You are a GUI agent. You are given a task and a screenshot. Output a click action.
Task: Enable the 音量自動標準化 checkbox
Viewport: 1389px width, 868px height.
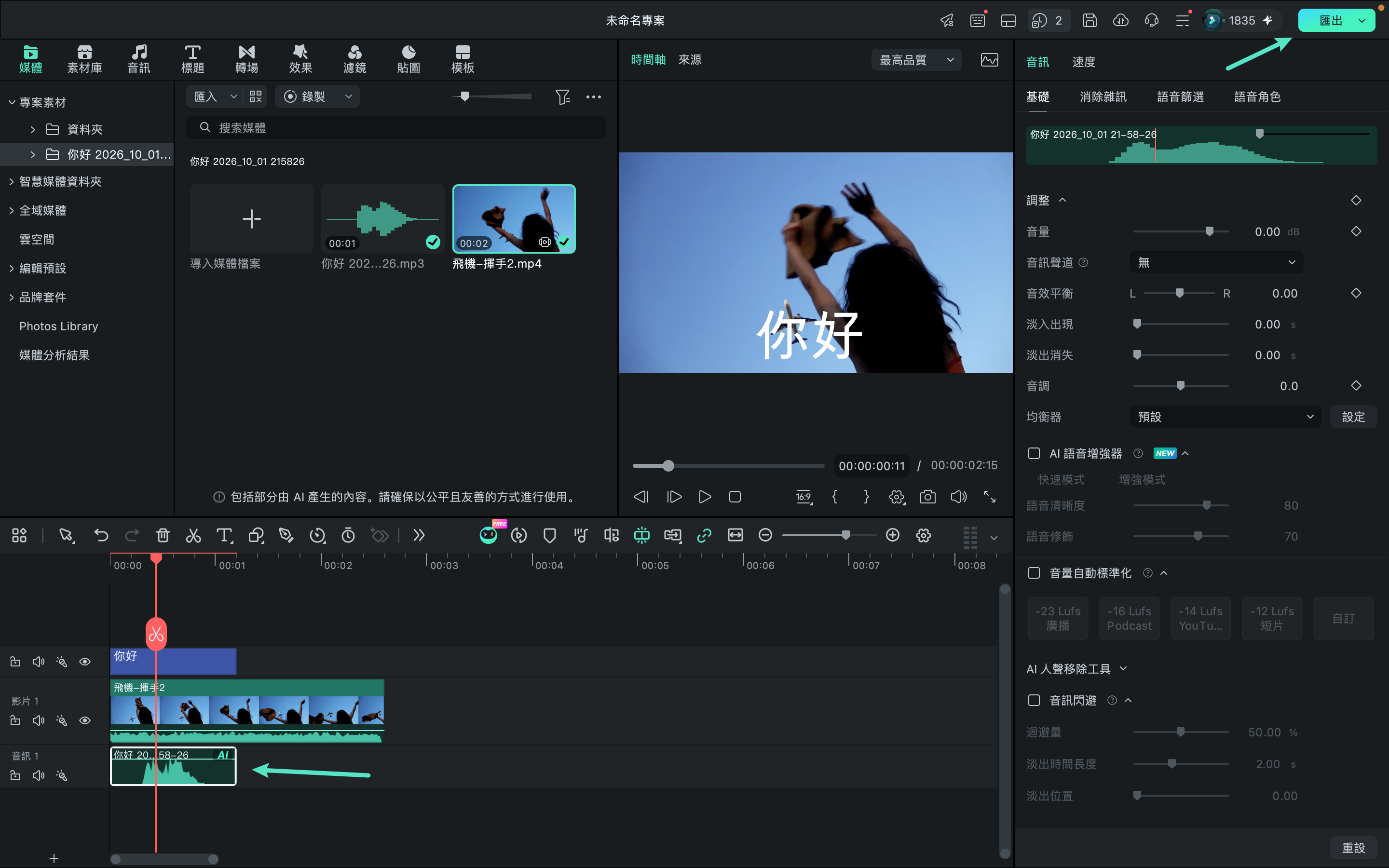[x=1034, y=573]
